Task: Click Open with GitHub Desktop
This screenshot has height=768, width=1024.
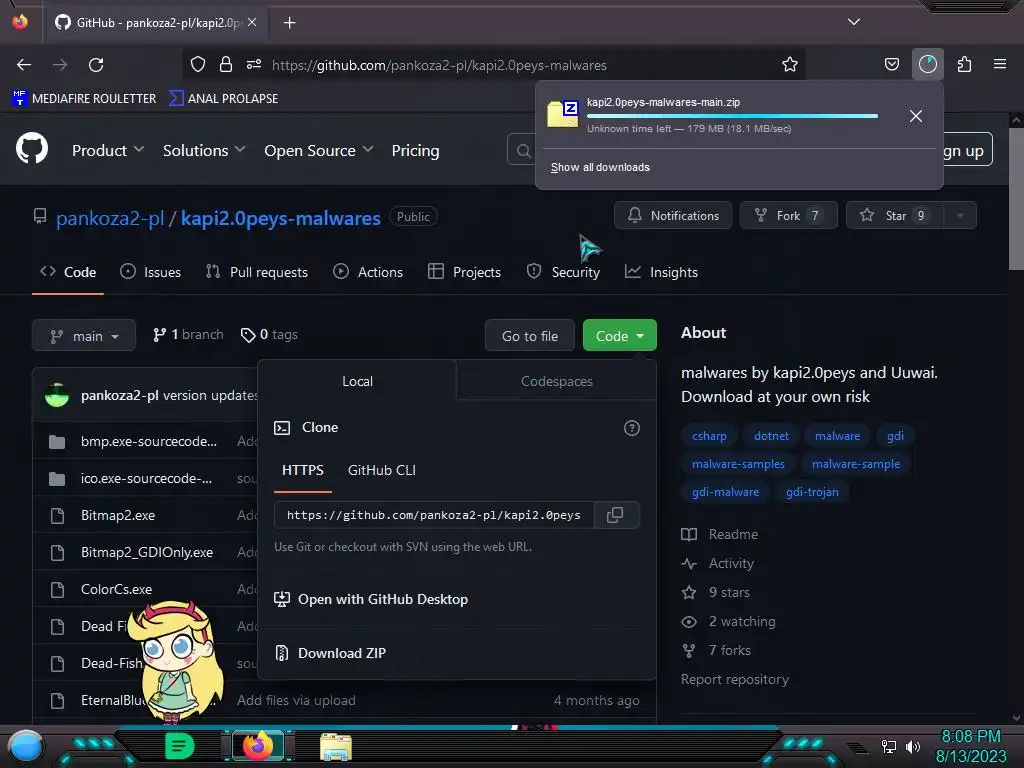Action: click(x=371, y=600)
